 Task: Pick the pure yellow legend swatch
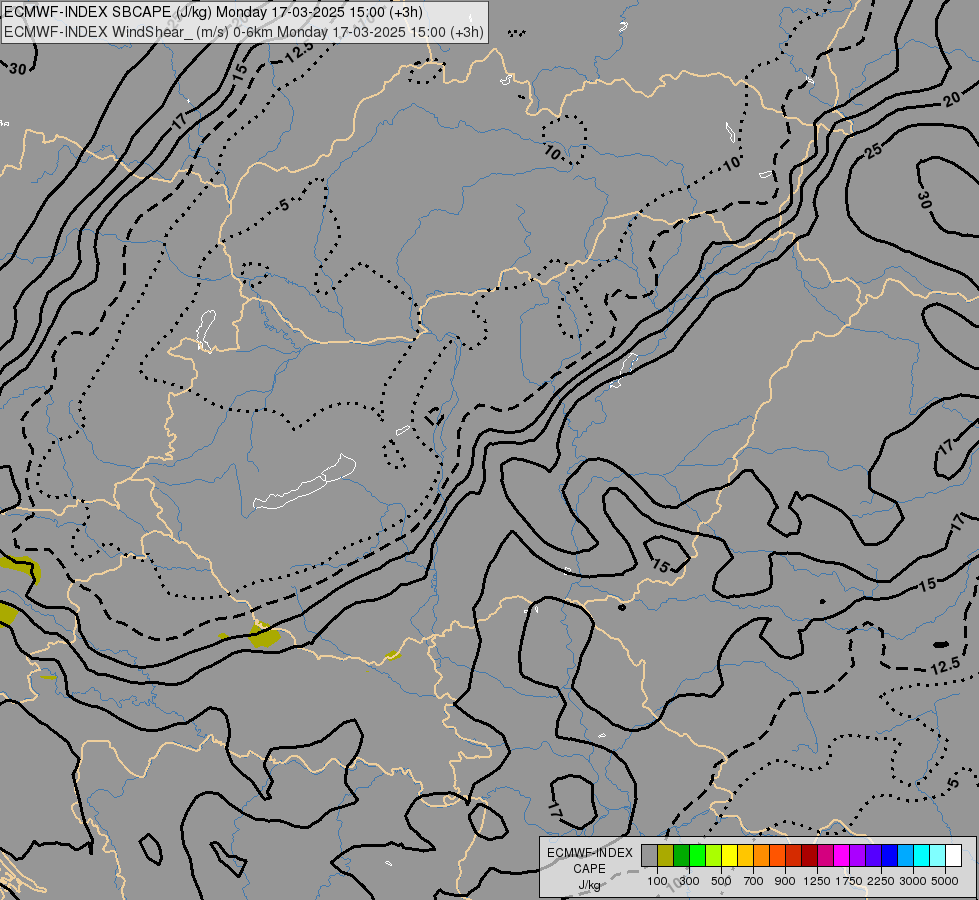click(729, 855)
